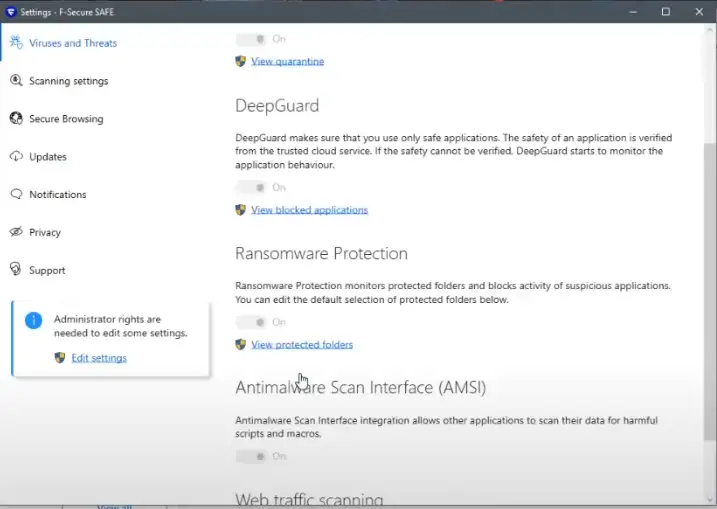The height and width of the screenshot is (509, 717).
Task: Click the shield icon beside View quarantine
Action: [x=240, y=61]
